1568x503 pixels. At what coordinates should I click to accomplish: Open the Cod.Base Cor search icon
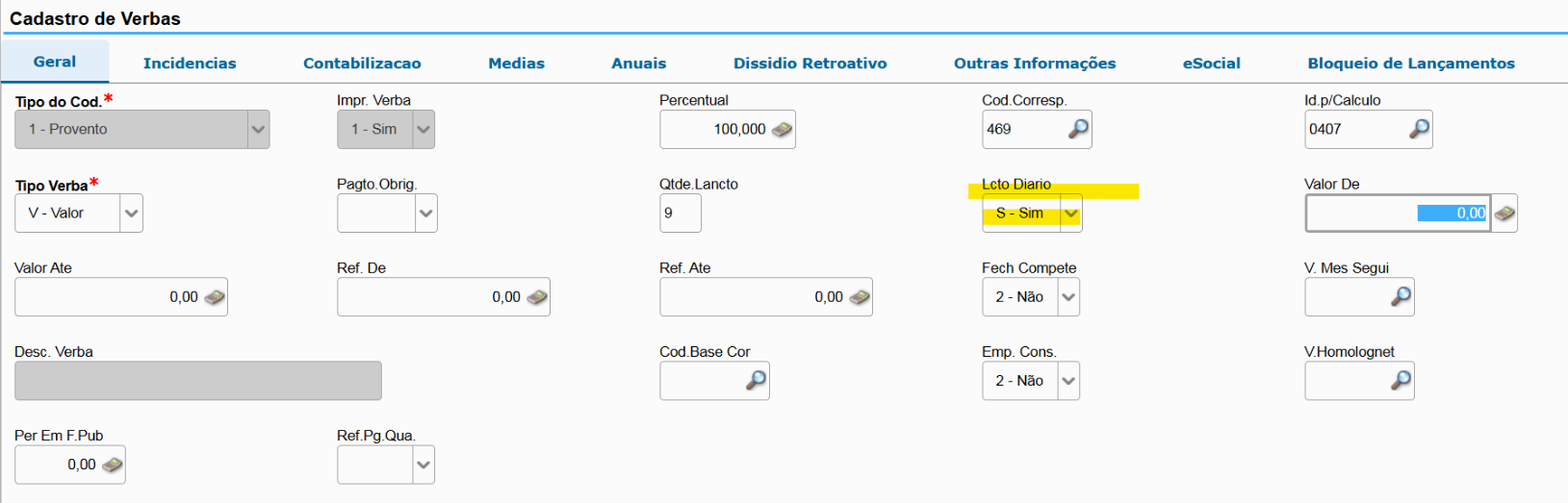click(x=757, y=381)
